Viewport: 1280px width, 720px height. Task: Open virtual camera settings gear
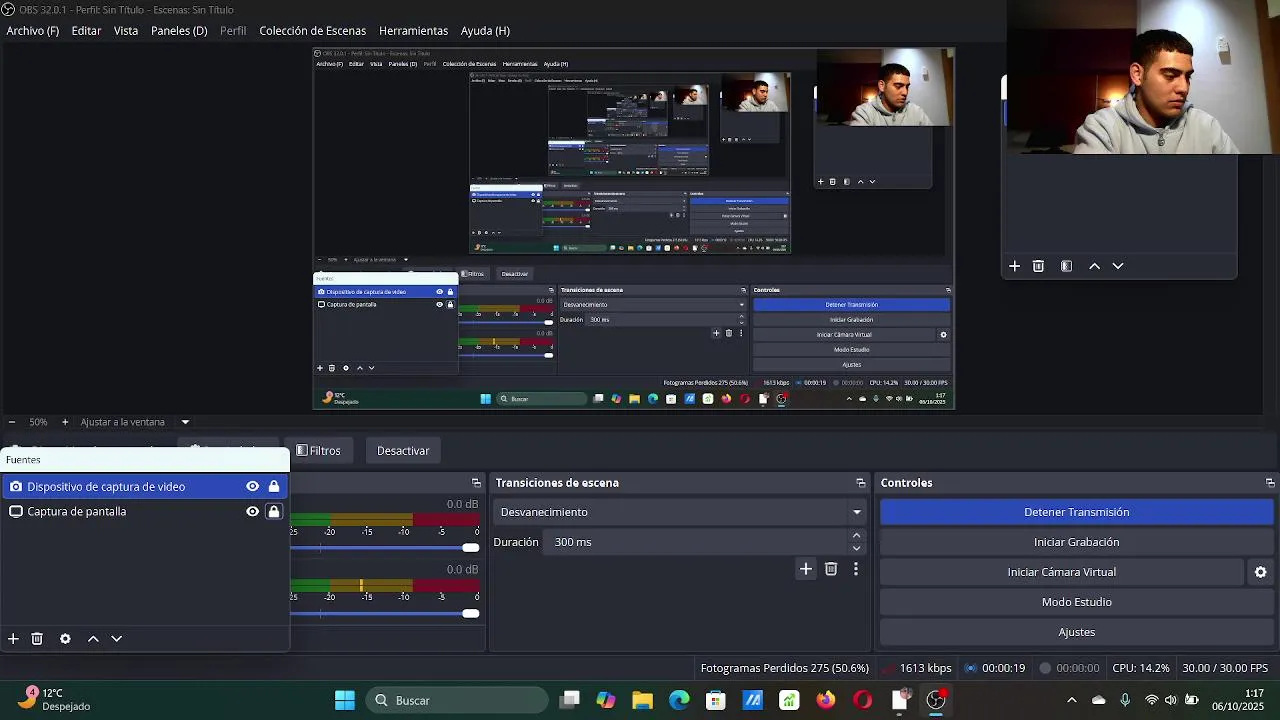(1261, 572)
